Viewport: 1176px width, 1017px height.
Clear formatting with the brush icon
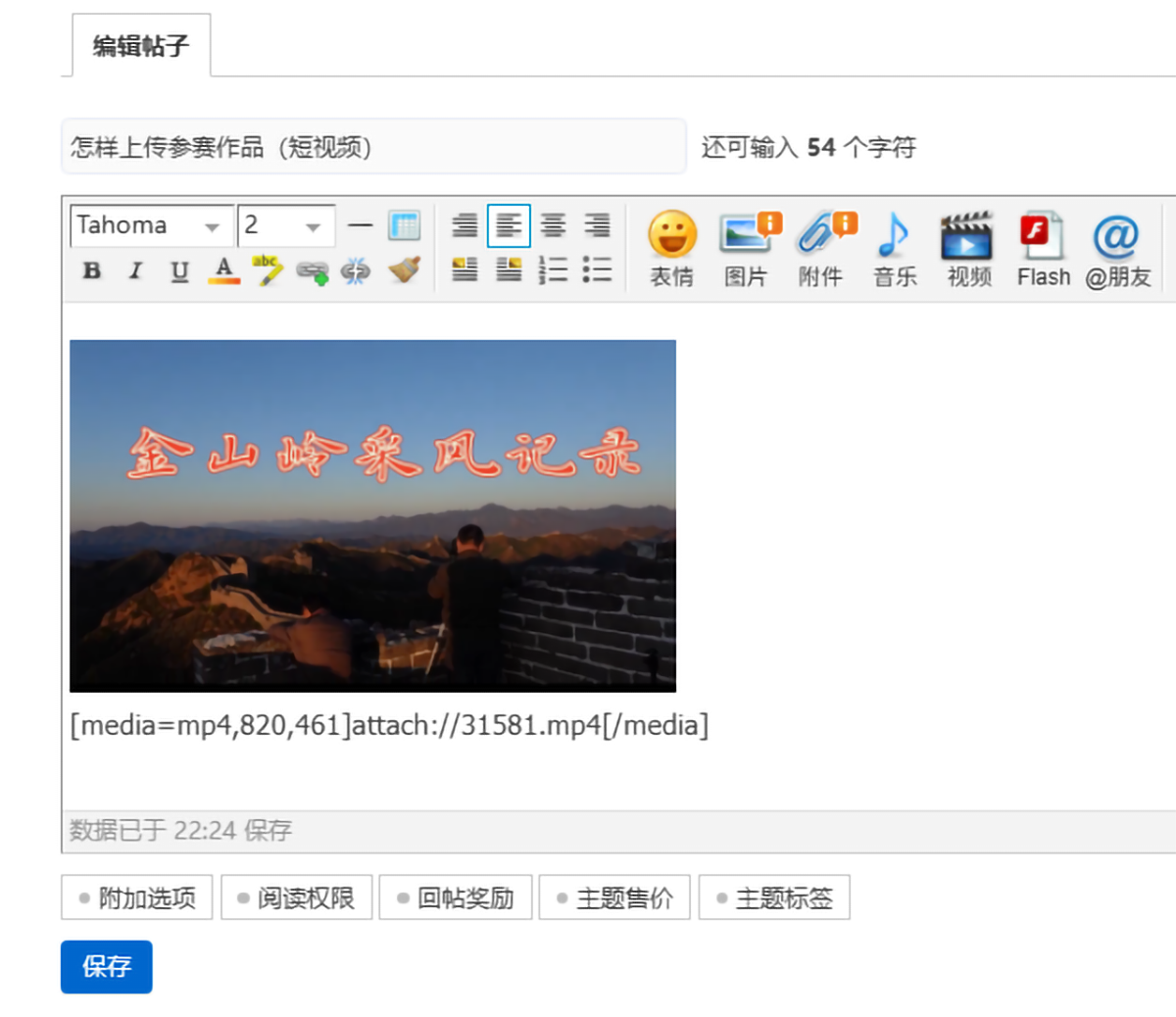(x=404, y=270)
